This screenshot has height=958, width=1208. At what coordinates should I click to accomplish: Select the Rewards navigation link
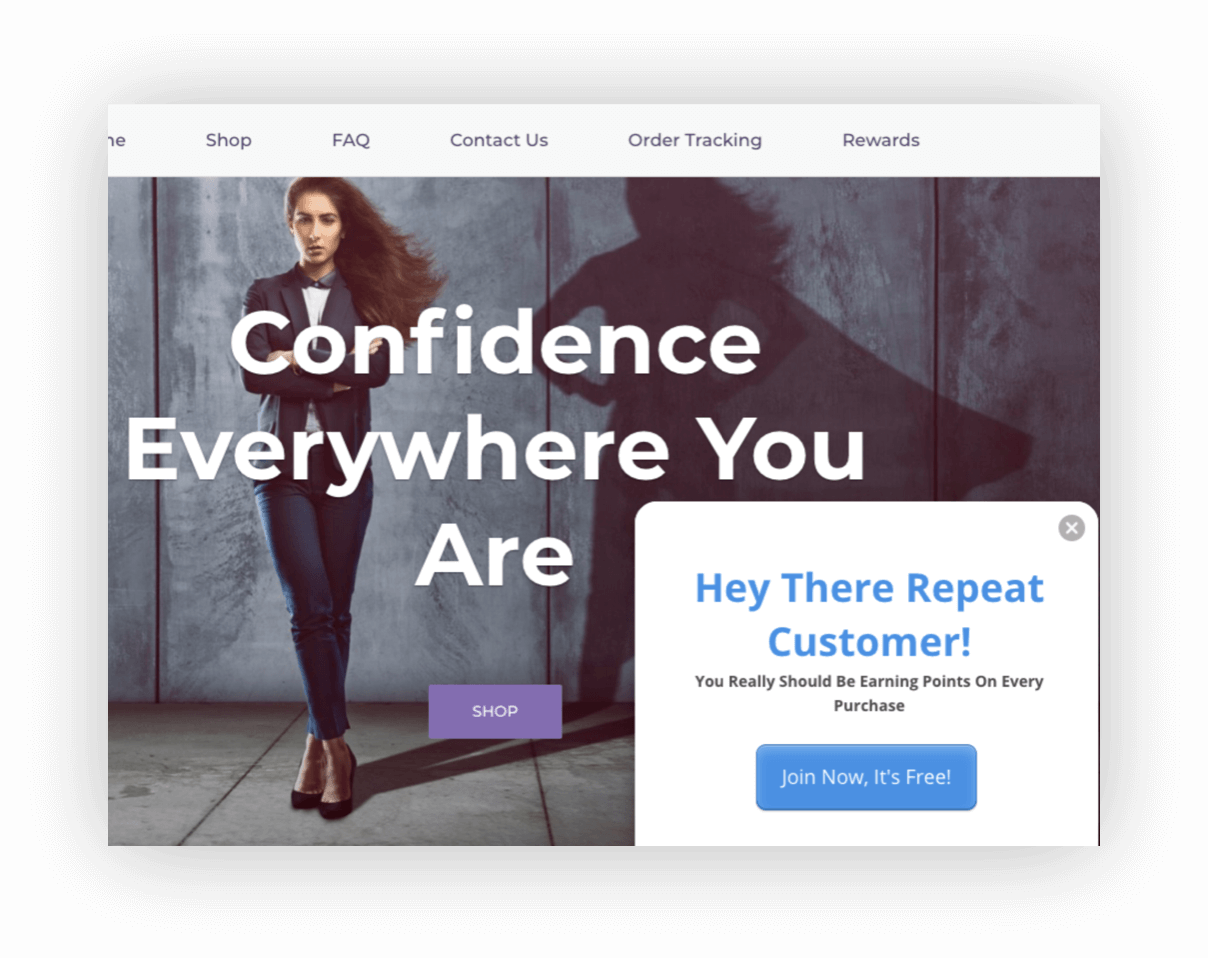coord(881,140)
